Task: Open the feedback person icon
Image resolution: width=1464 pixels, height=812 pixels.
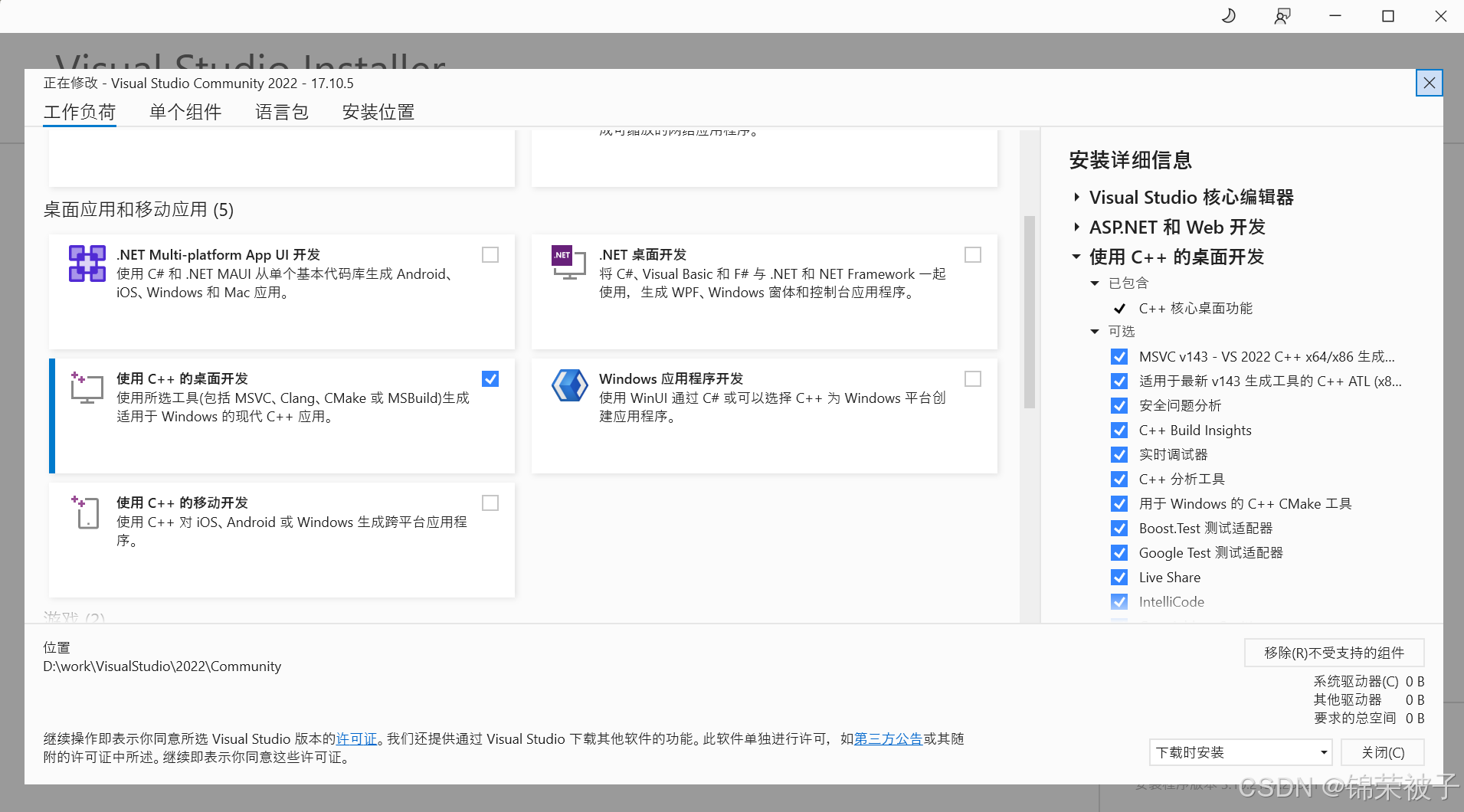Action: (1282, 15)
